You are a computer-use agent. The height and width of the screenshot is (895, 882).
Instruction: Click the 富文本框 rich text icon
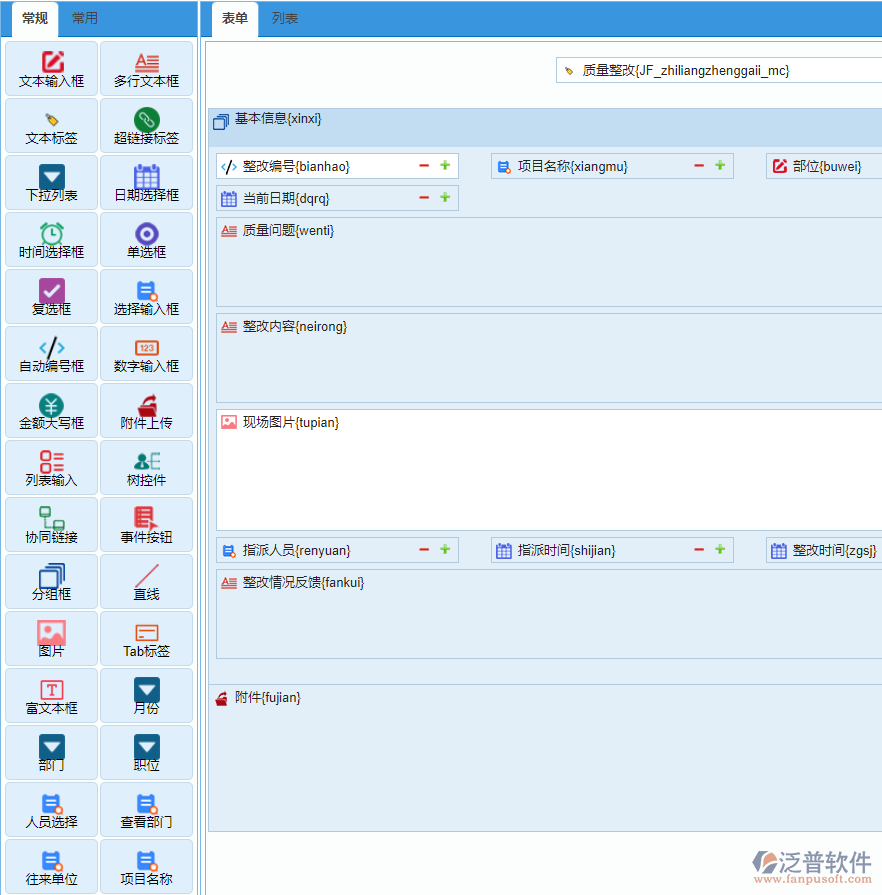[x=51, y=695]
